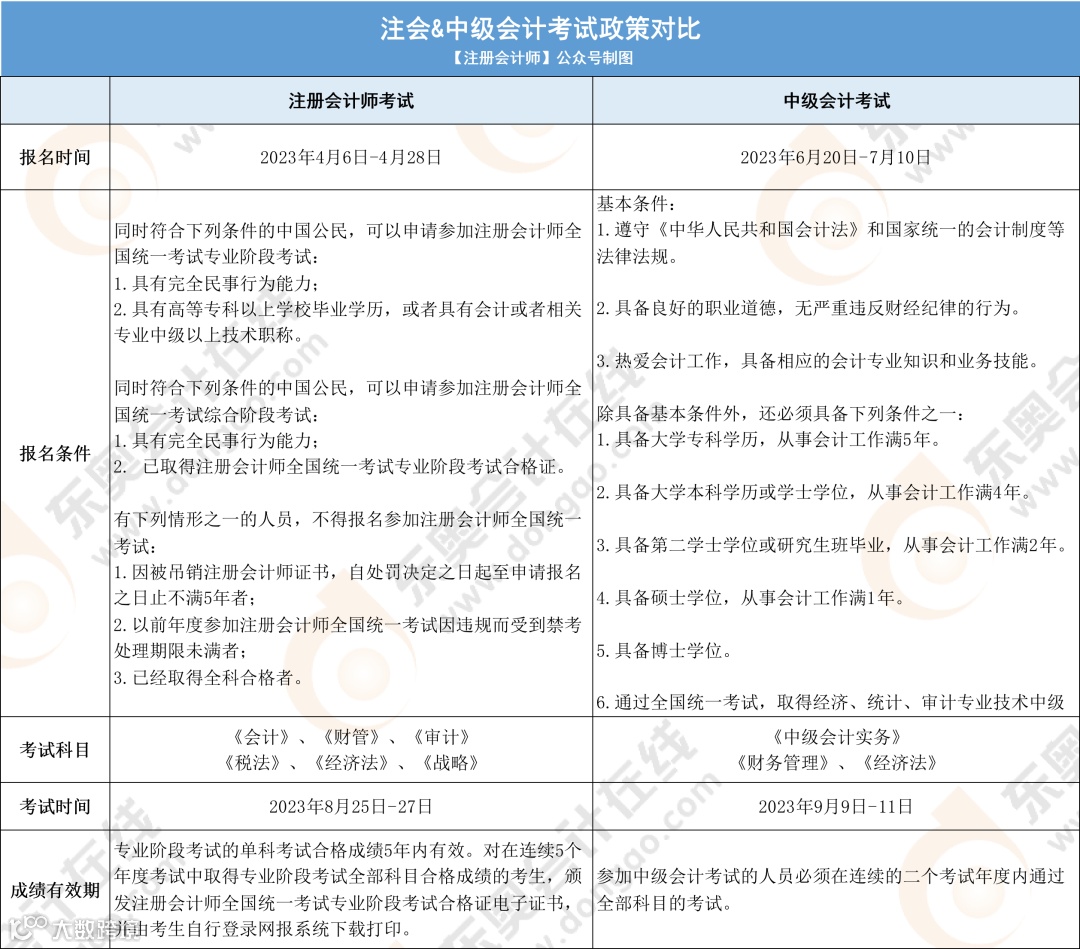Click the exam date '2023年9月9日-11日'
This screenshot has width=1080, height=949.
pos(835,806)
